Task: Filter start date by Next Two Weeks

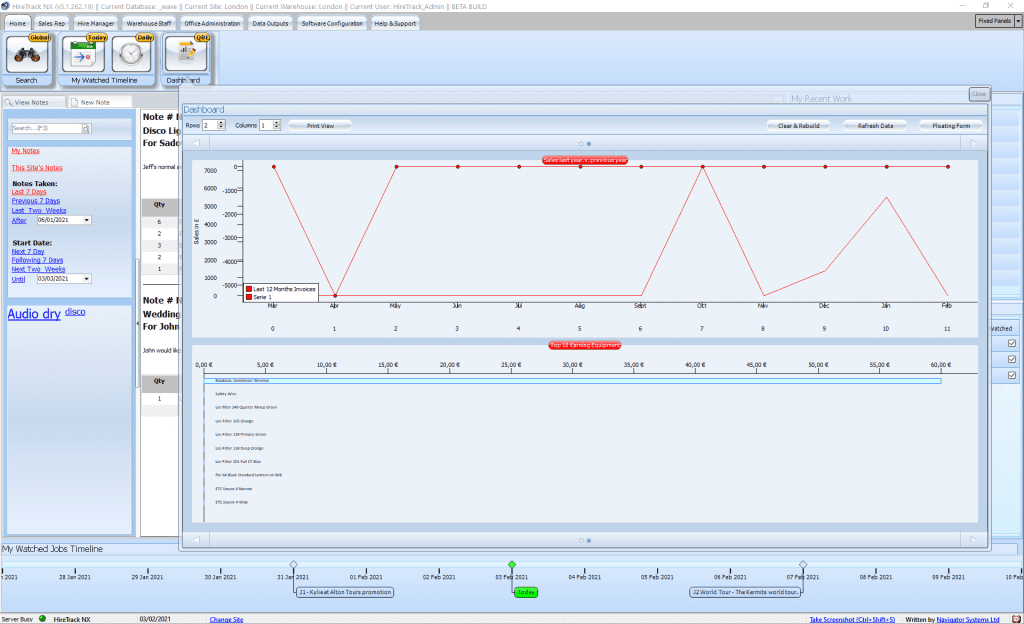Action: click(38, 269)
